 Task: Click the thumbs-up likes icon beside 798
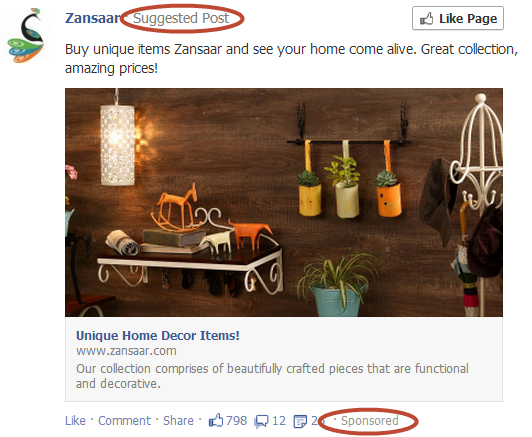216,420
